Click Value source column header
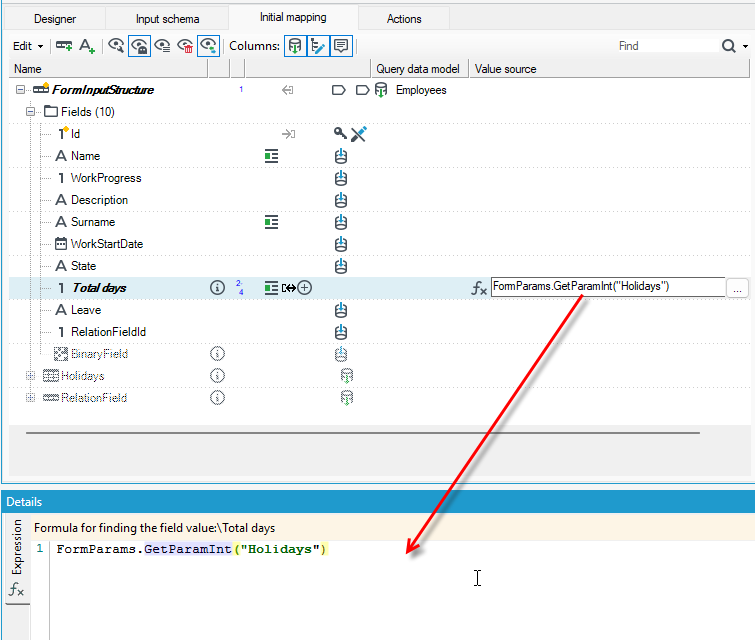The height and width of the screenshot is (640, 755). click(610, 69)
